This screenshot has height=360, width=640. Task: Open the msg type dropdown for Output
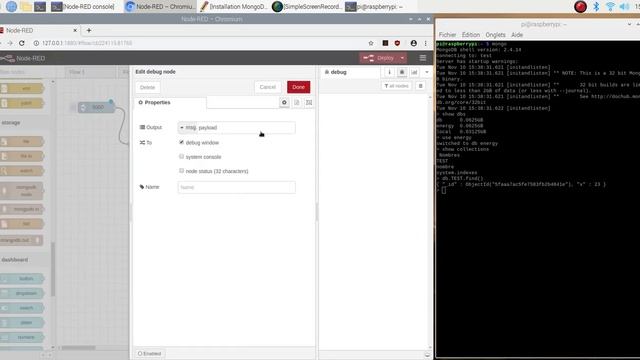(188, 128)
